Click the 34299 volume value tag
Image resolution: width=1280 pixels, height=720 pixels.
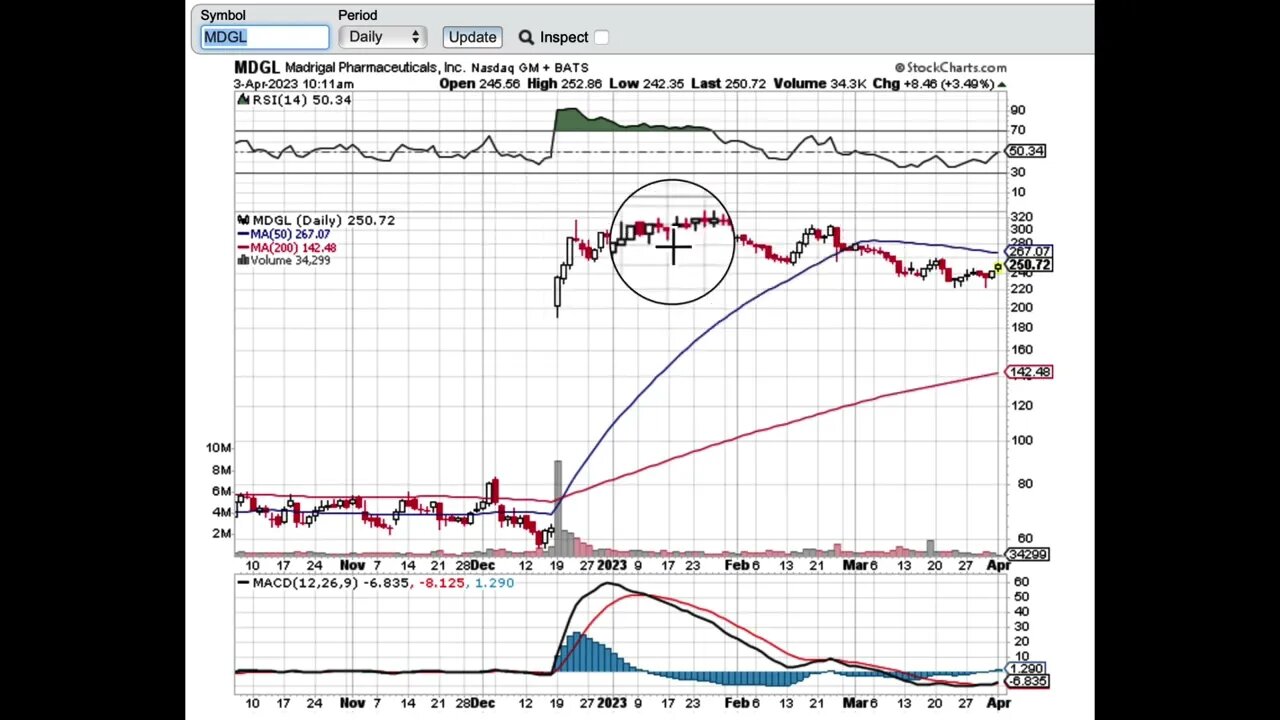click(x=1027, y=554)
